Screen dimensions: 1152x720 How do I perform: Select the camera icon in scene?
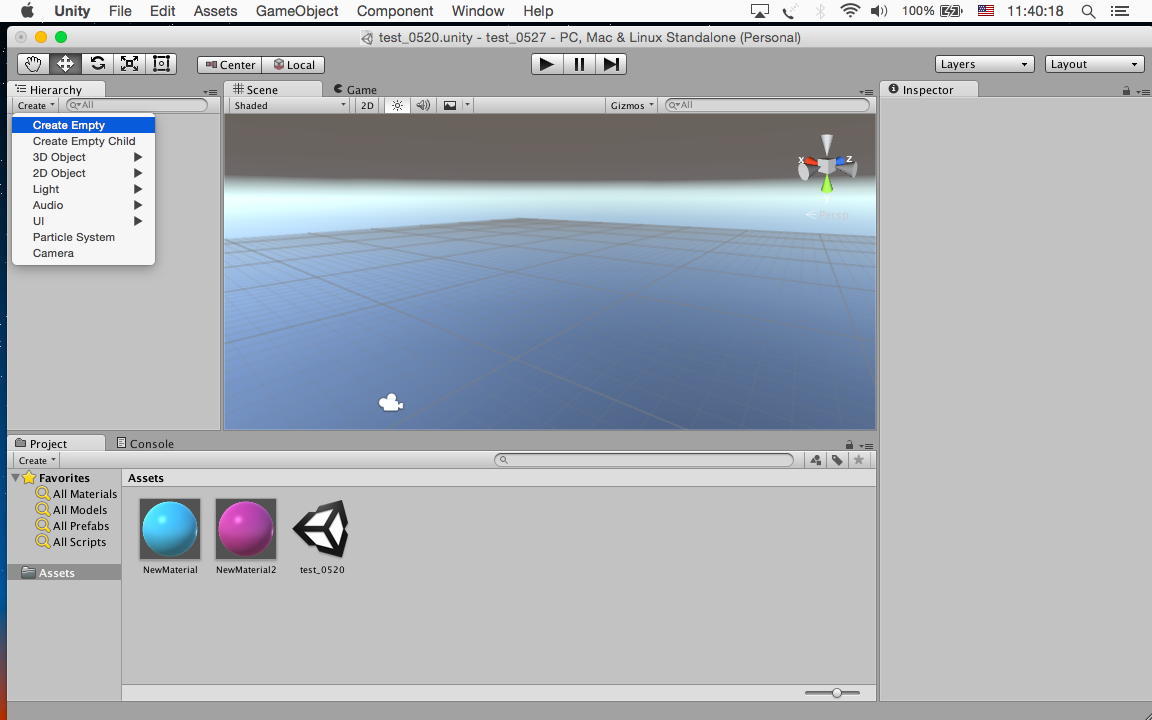(x=390, y=403)
